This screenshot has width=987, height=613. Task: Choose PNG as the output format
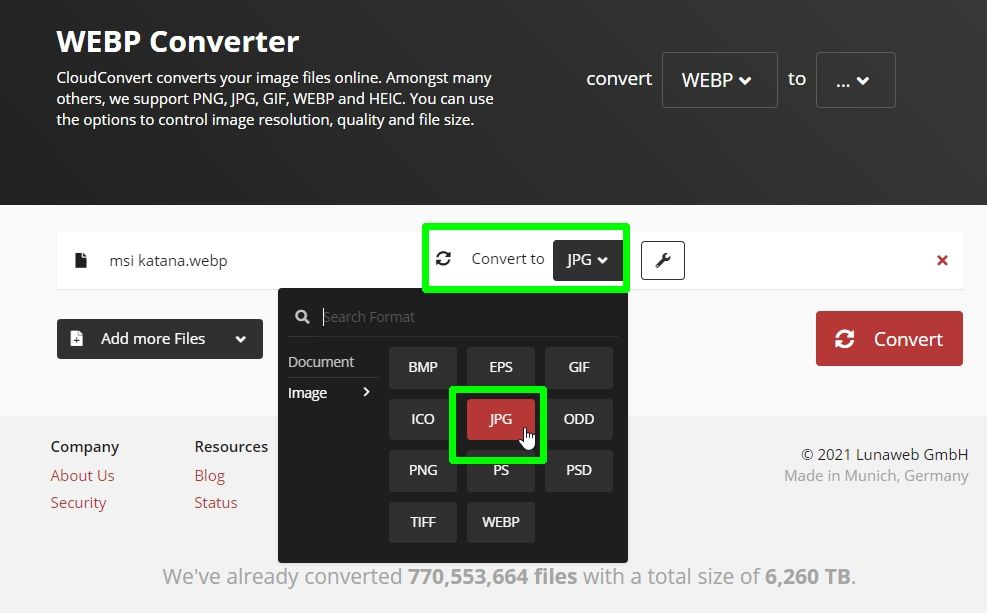point(422,470)
